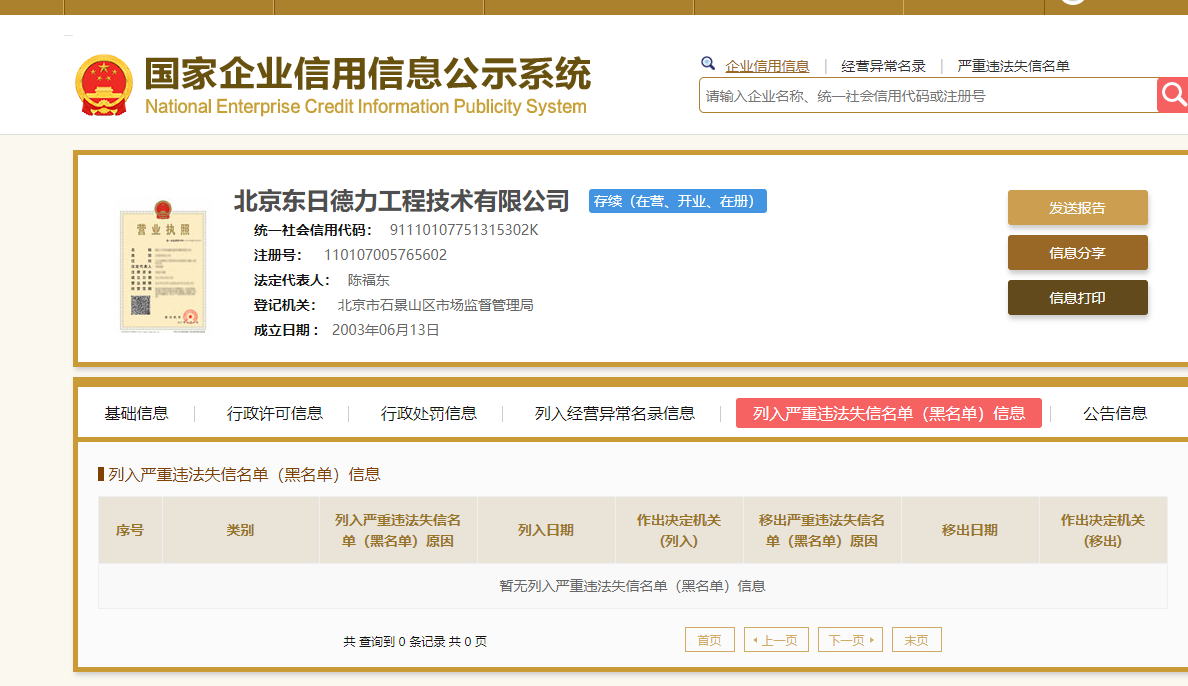
Task: Click the 移出日期 column header
Action: coord(970,530)
